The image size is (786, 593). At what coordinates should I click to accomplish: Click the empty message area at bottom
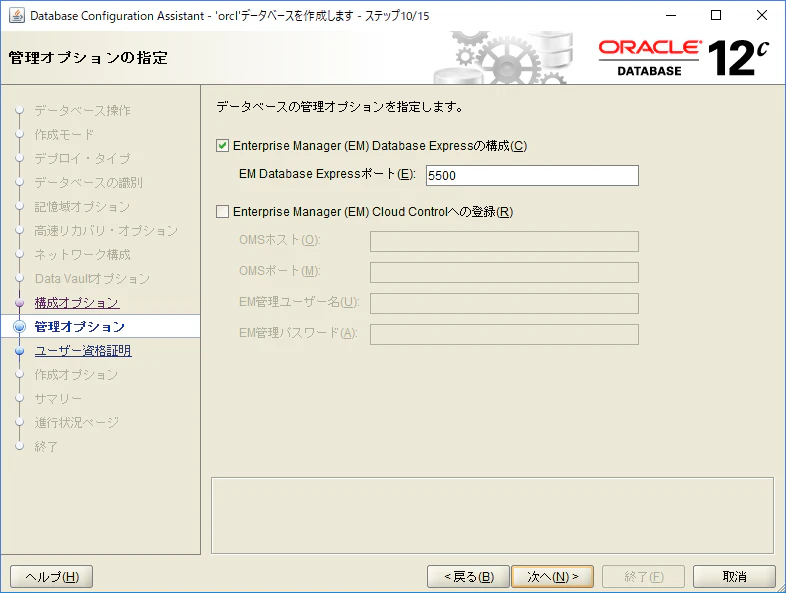492,515
